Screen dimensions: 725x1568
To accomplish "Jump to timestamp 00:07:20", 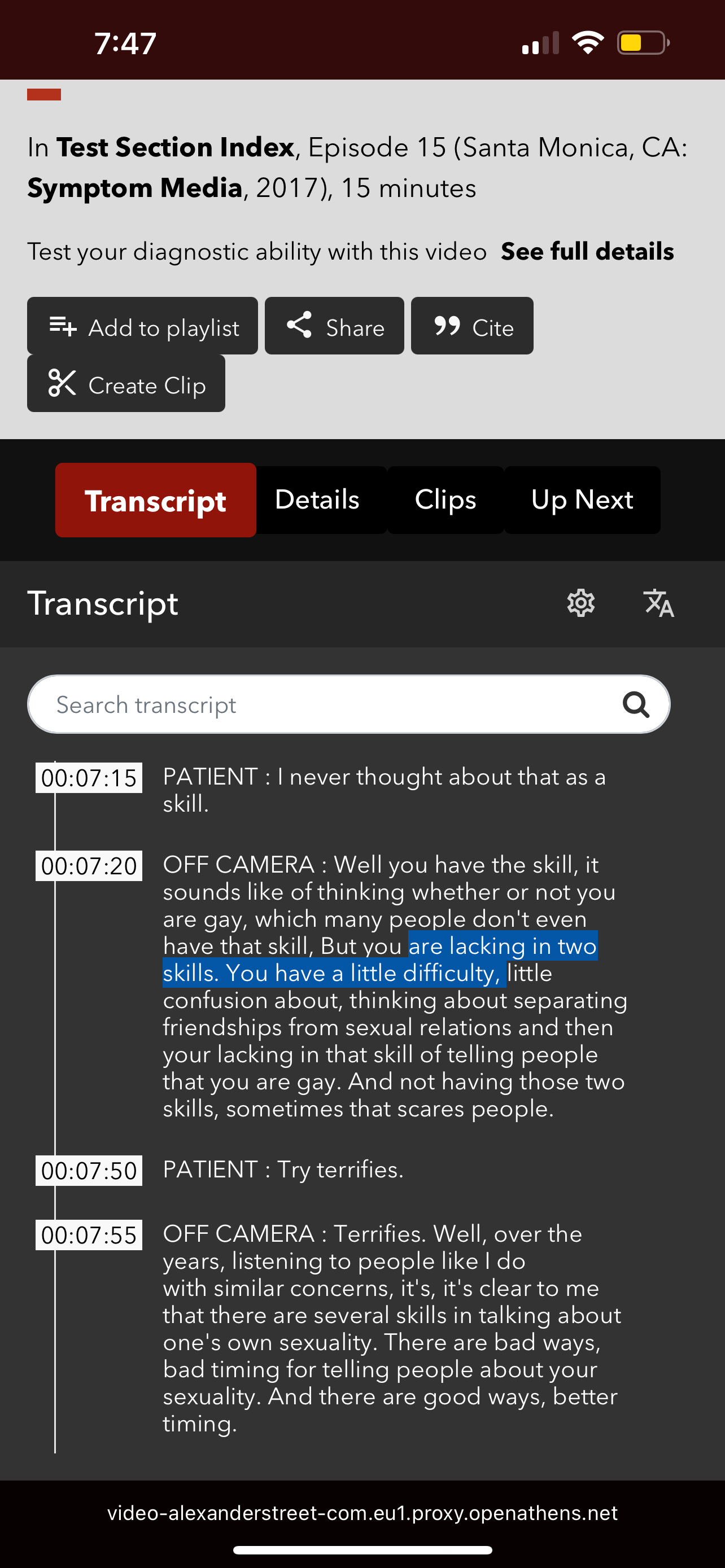I will [89, 866].
